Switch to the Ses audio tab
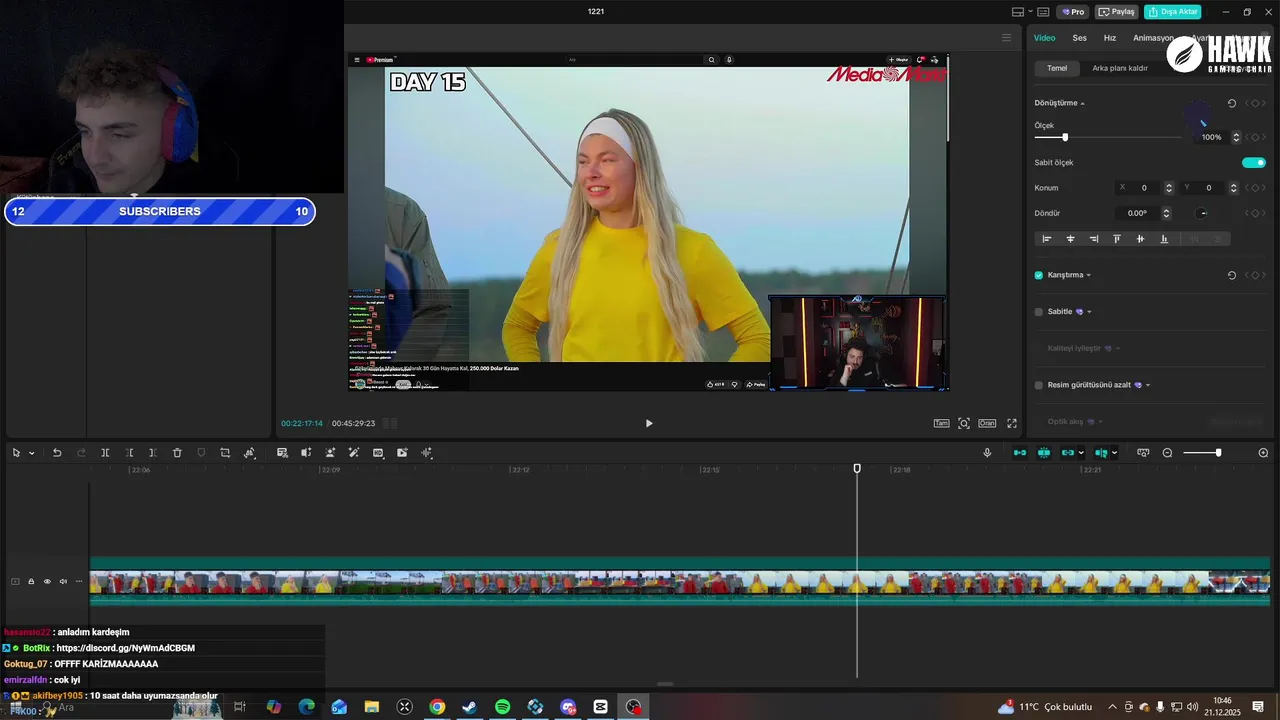This screenshot has height=720, width=1280. (1080, 38)
